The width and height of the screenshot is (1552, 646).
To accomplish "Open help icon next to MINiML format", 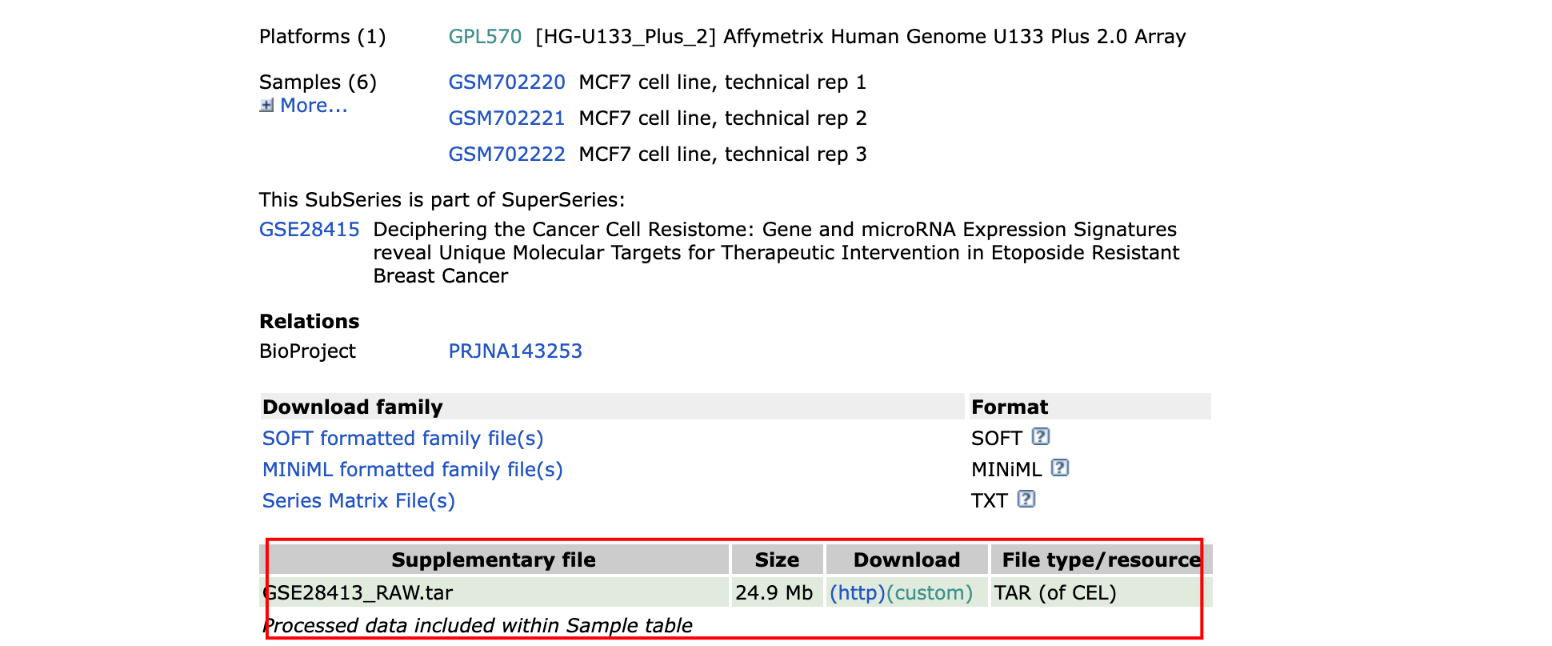I will point(1060,468).
